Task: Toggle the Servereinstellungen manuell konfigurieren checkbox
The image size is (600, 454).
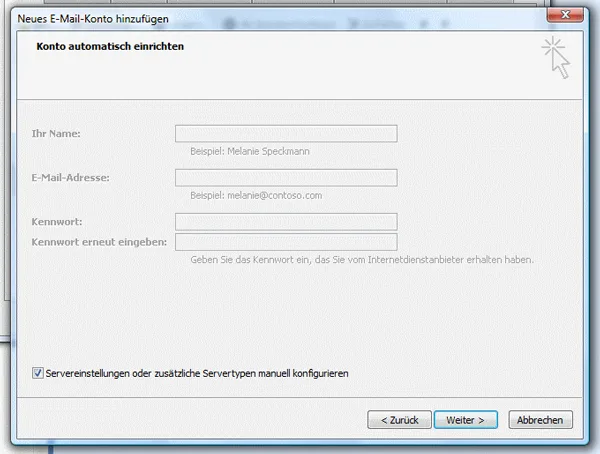Action: (x=38, y=373)
